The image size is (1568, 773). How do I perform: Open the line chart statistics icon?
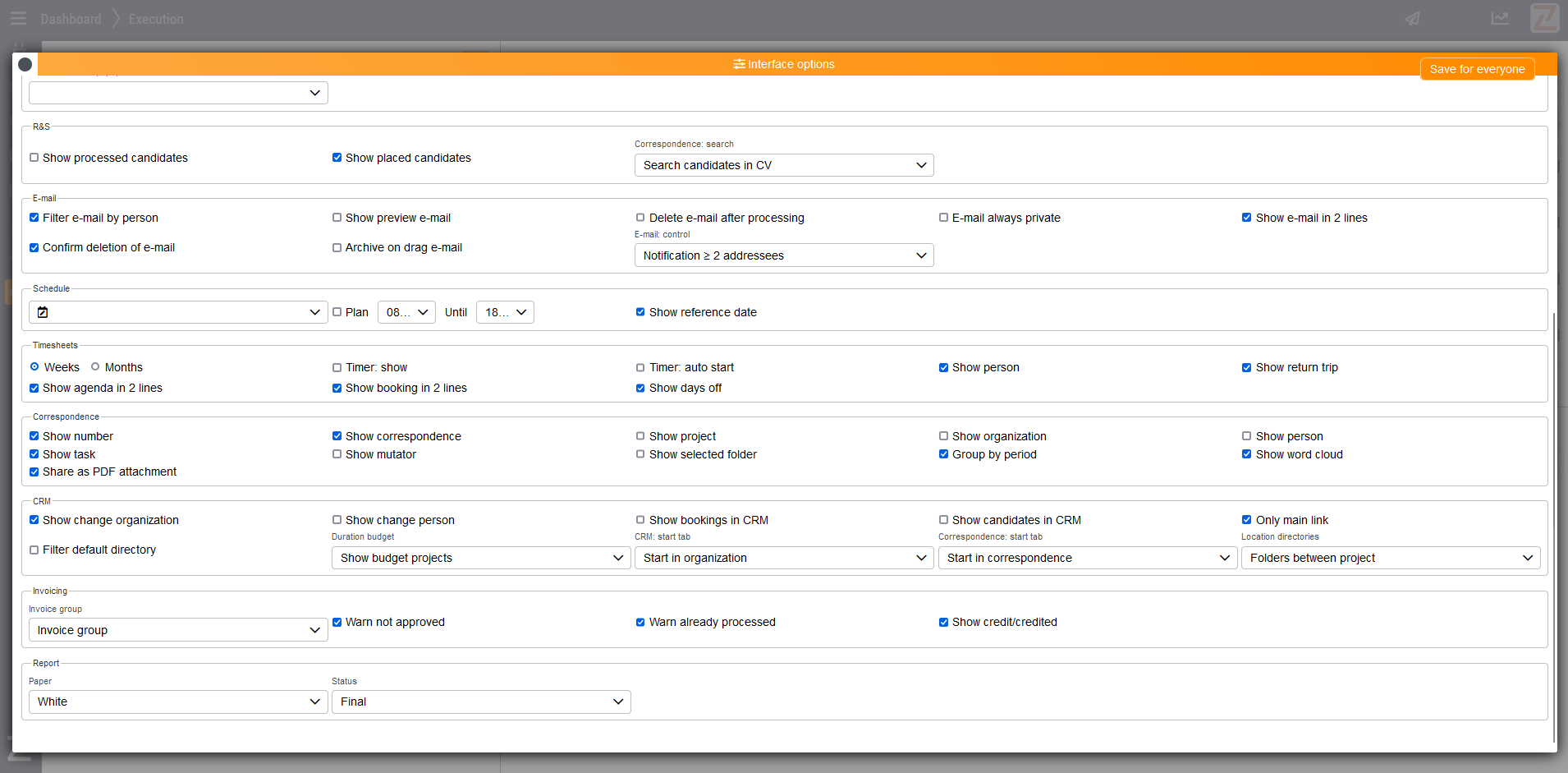1500,18
